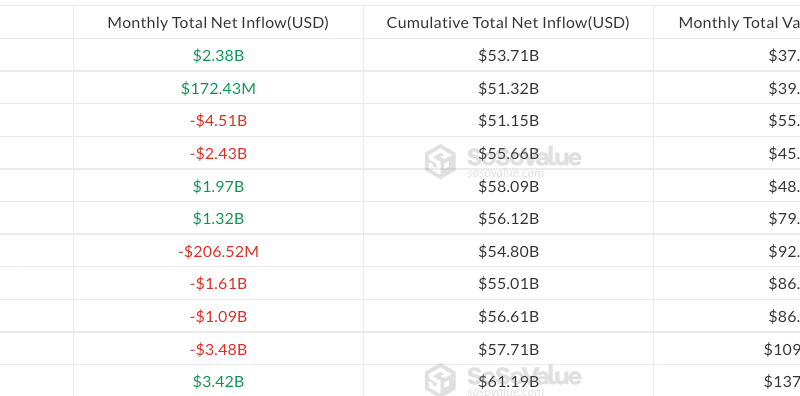Viewport: 800px width, 396px height.
Task: Click the $2.38B monthly inflow cell
Action: tap(218, 55)
